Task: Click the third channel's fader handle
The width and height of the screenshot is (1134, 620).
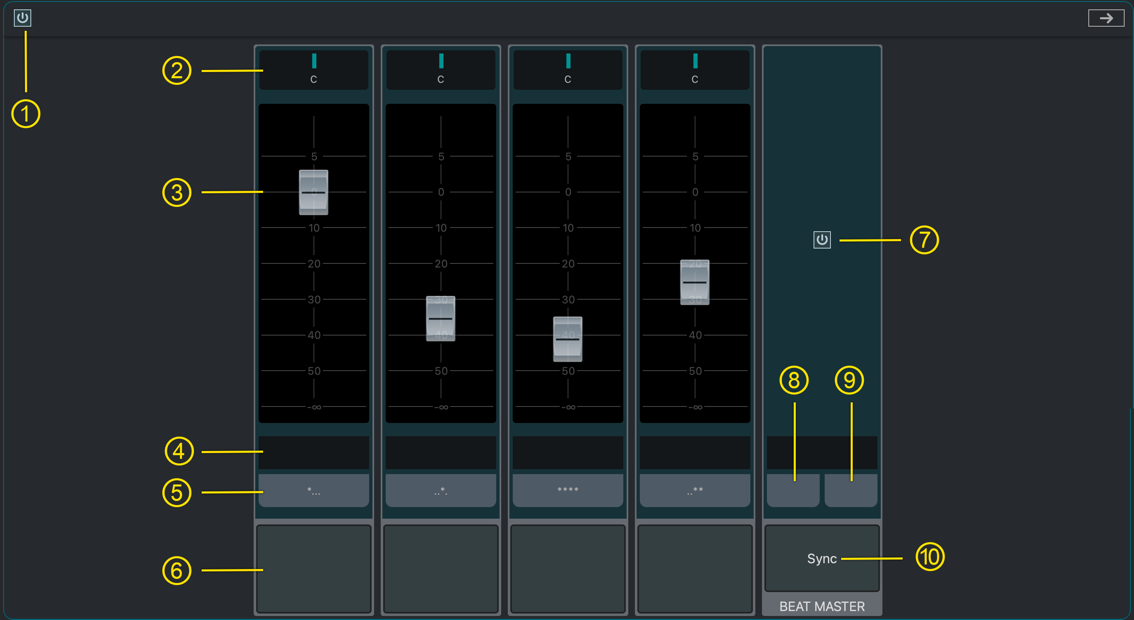Action: point(568,339)
